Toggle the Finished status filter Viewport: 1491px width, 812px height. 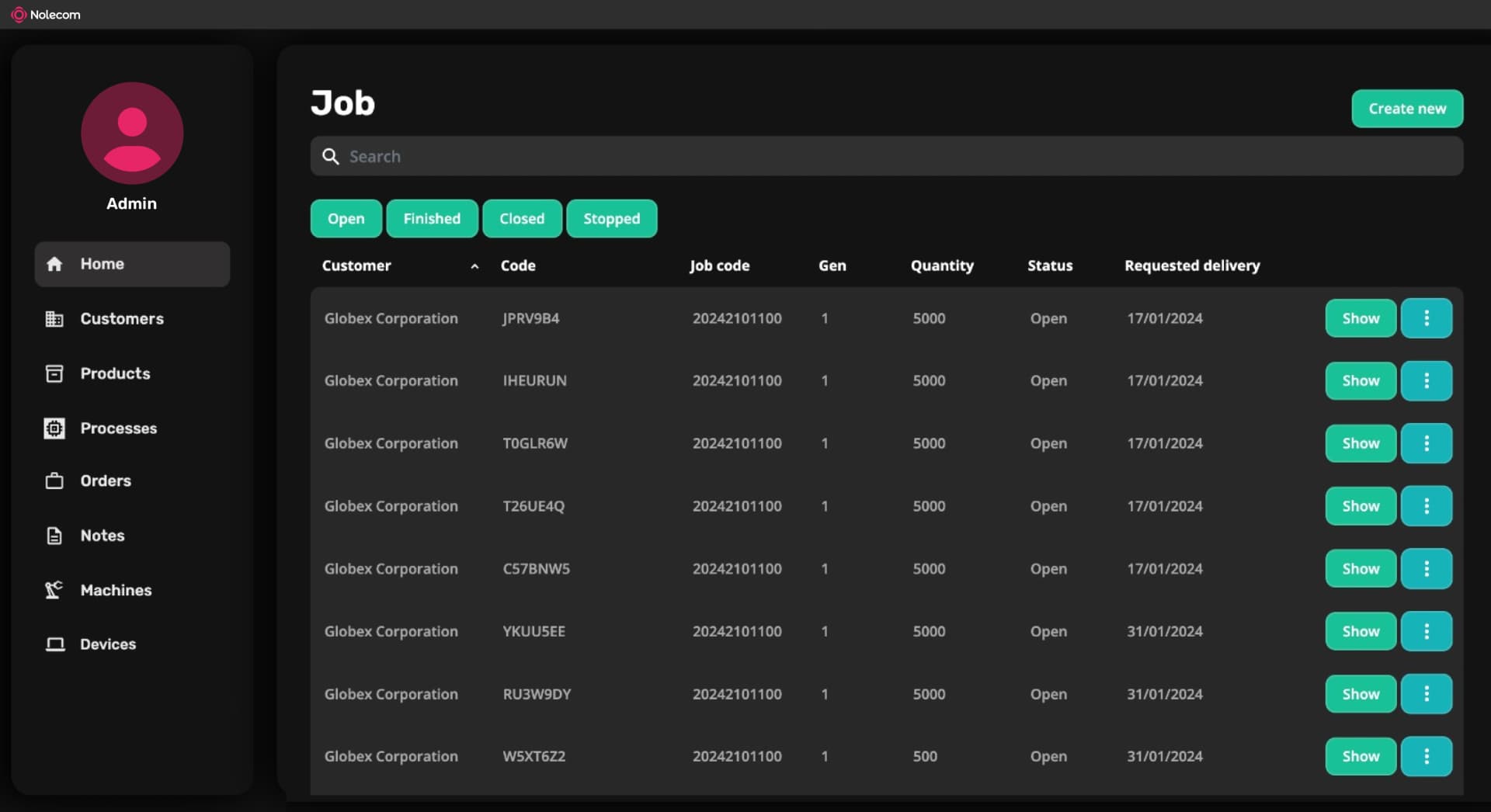[432, 219]
